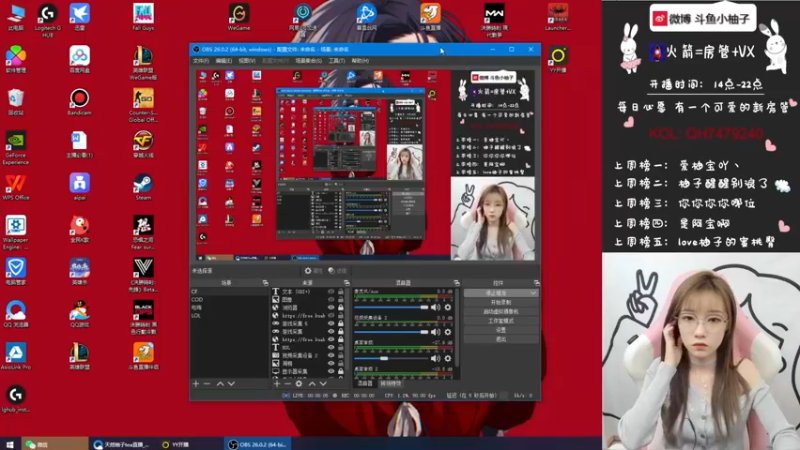Click 开始录制 button in controls

tap(501, 302)
